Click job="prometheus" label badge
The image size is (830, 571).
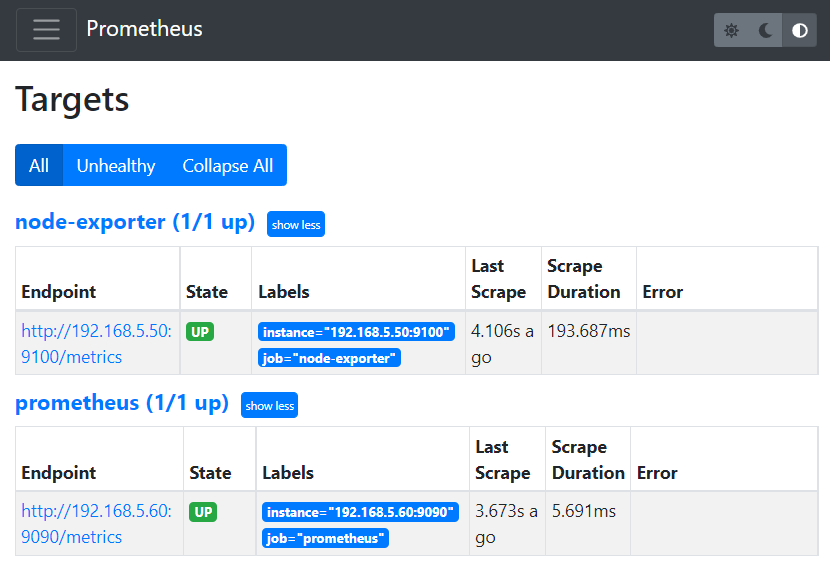[x=325, y=538]
